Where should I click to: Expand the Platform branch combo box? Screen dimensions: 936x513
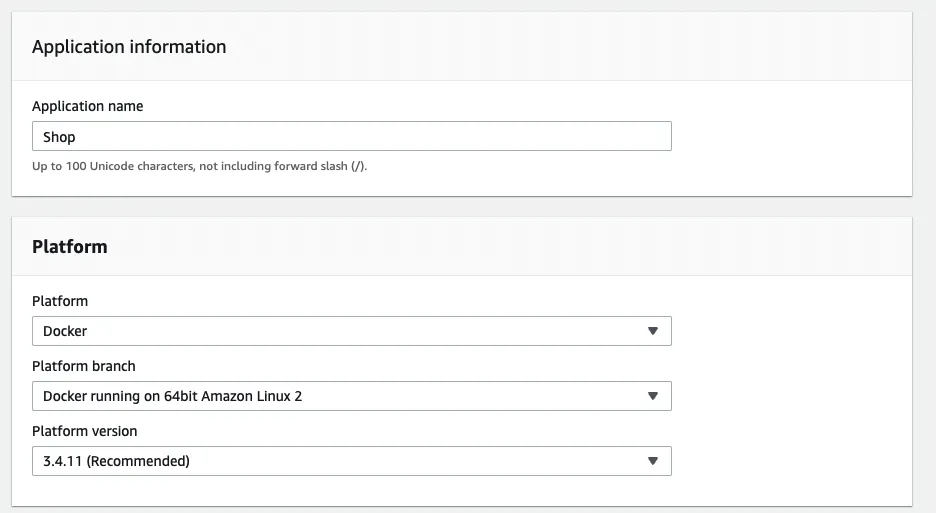click(351, 396)
